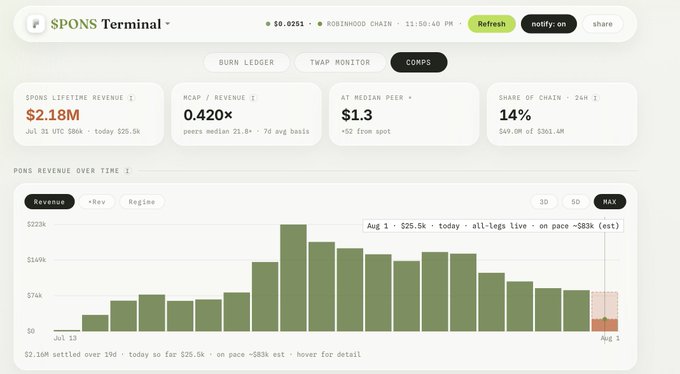Open the MCAP / Revenue info icon
Screen dimensions: 680x374
point(253,98)
